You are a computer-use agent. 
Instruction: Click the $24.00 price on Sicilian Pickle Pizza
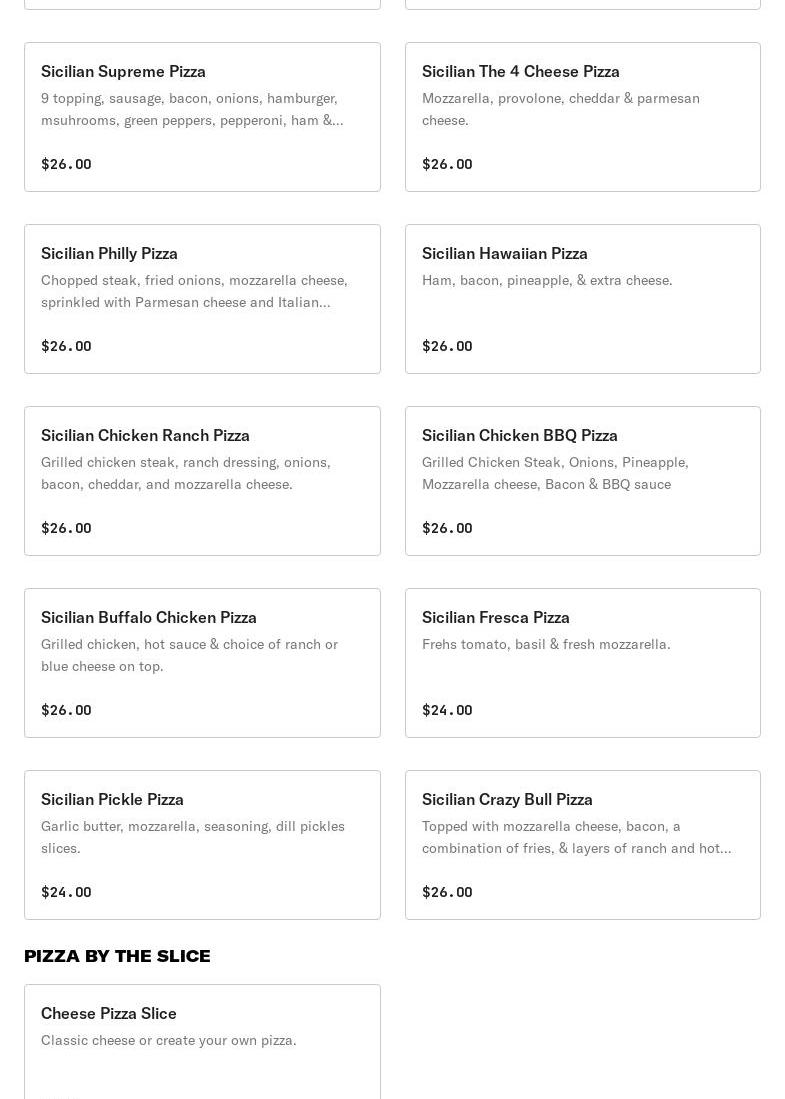[66, 892]
